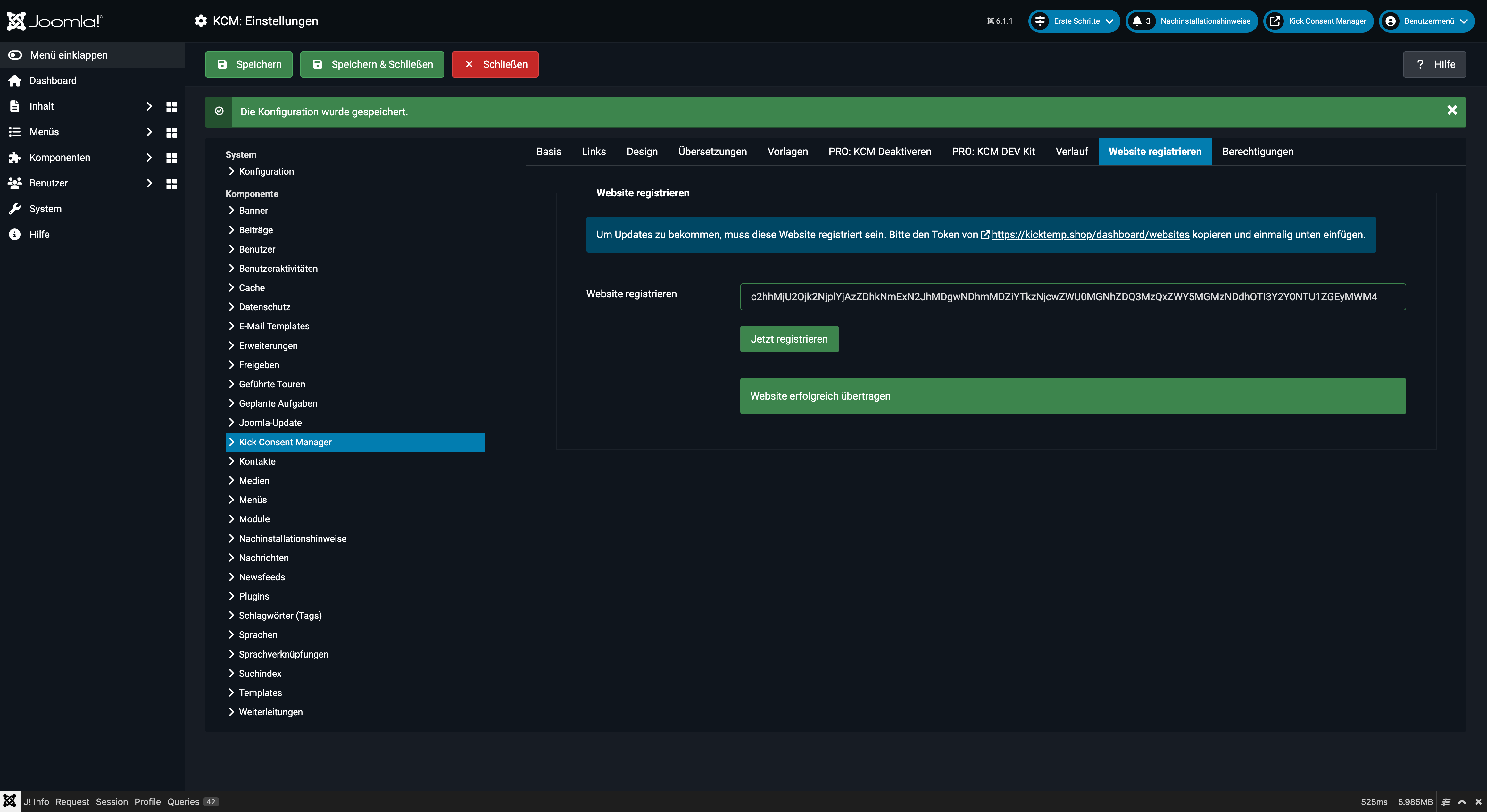Switch to the Design tab

tap(642, 152)
